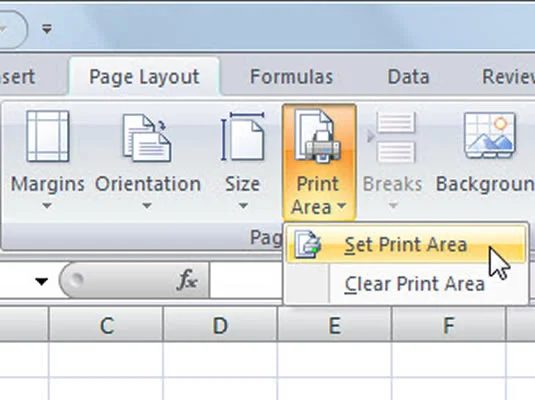Choose Set Print Area from menu
Image resolution: width=535 pixels, height=400 pixels.
pyautogui.click(x=405, y=245)
